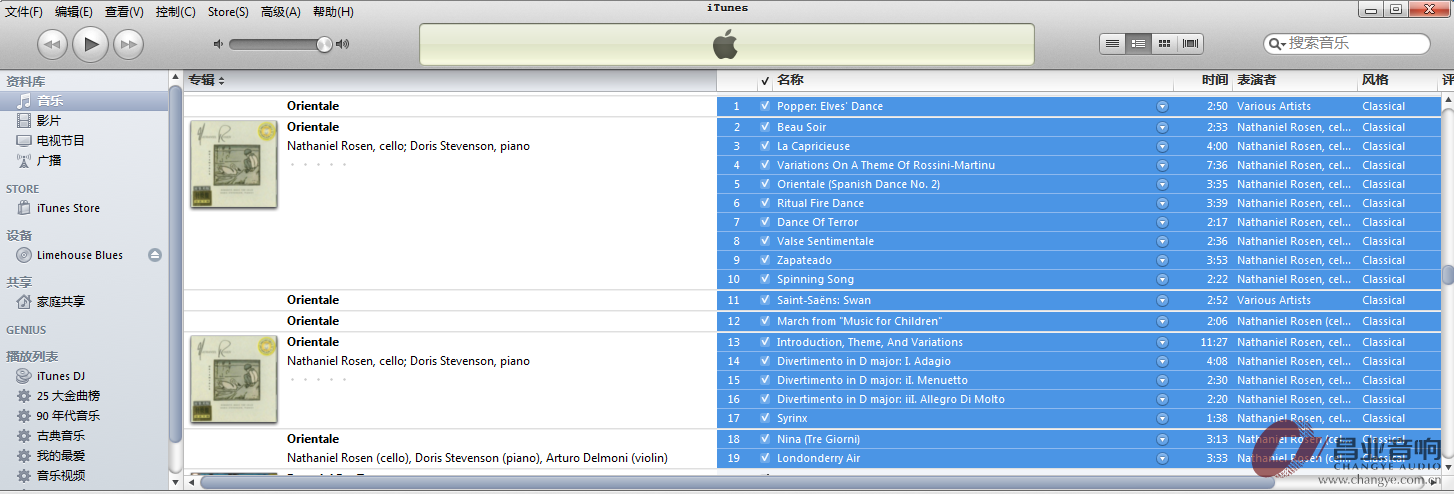Screen dimensions: 1454x494
Task: Switch to grid view
Action: tap(1164, 43)
